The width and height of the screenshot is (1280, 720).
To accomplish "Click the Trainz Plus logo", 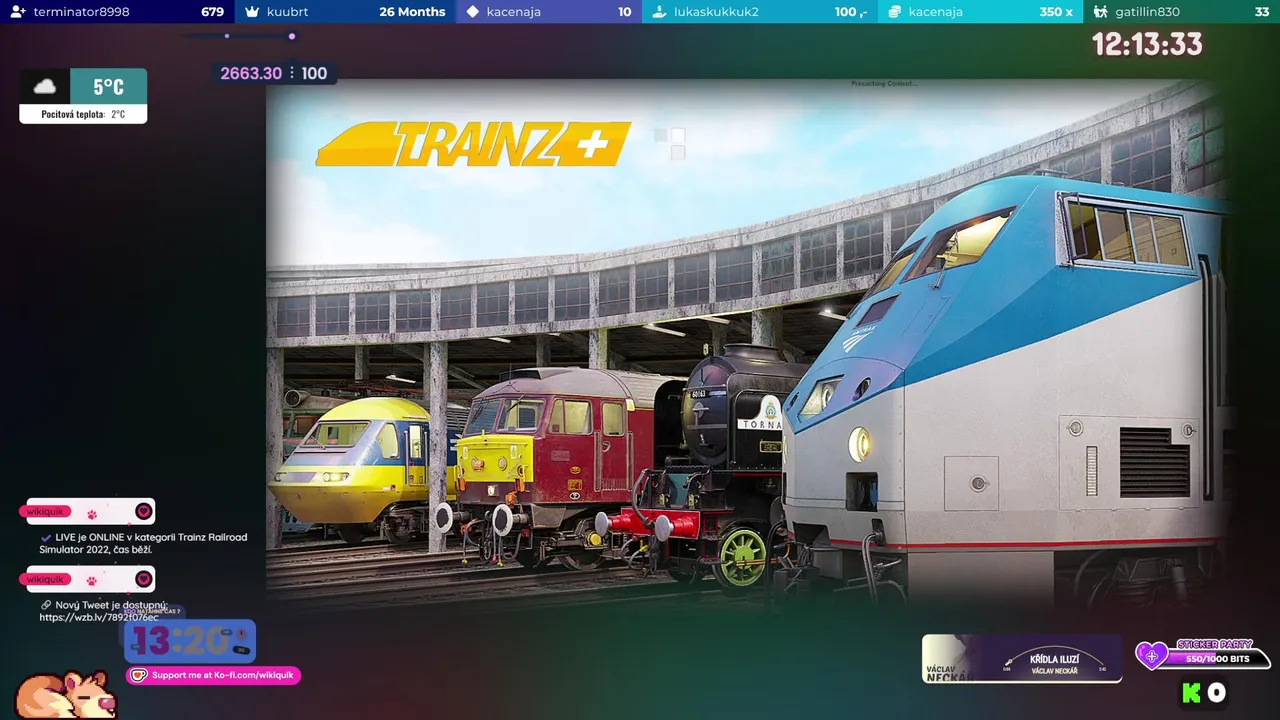I will pyautogui.click(x=473, y=144).
